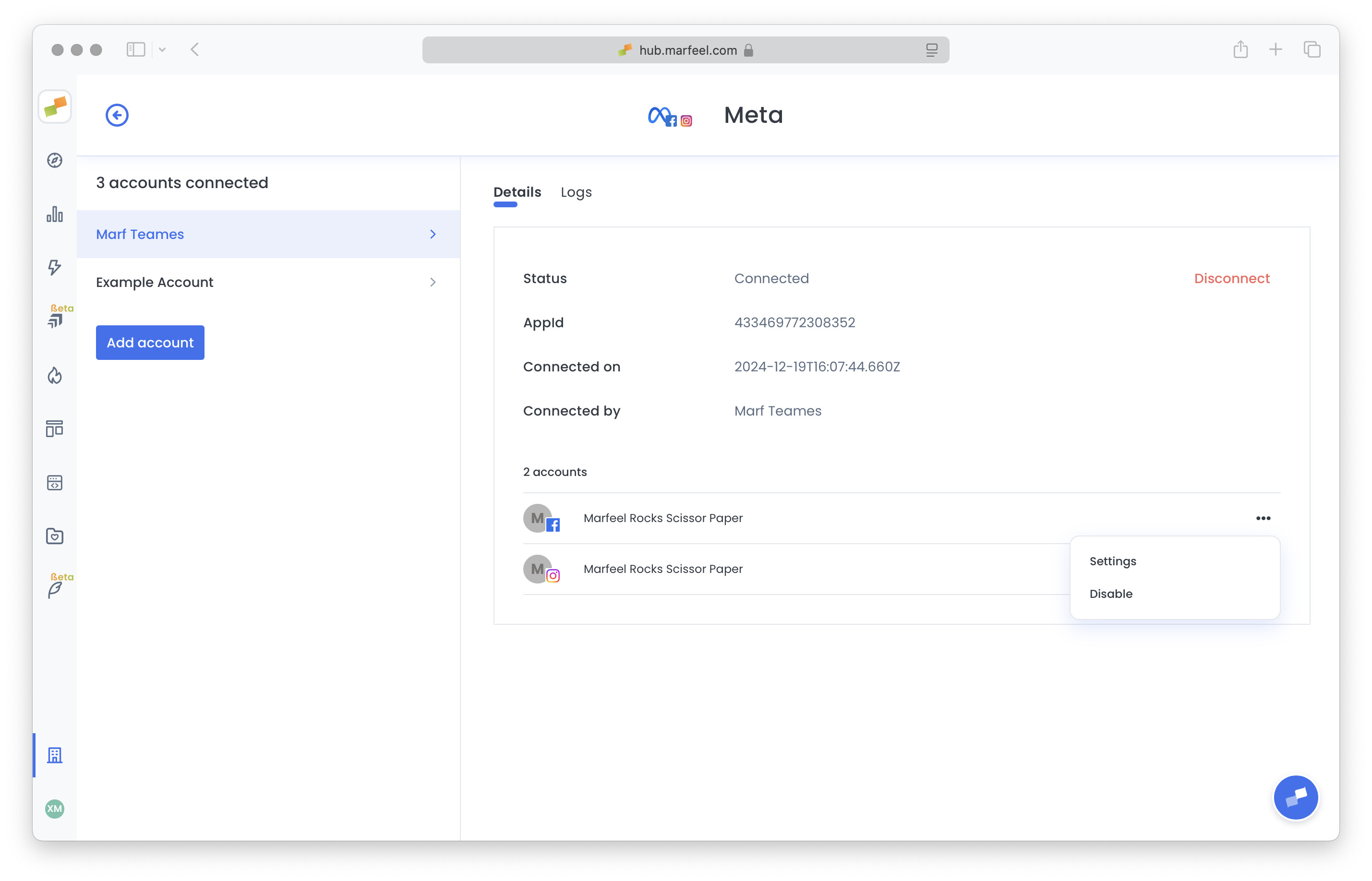Viewport: 1372px width, 881px height.
Task: Open options menu for Marfeel Rocks Scissor Paper
Action: click(1264, 518)
